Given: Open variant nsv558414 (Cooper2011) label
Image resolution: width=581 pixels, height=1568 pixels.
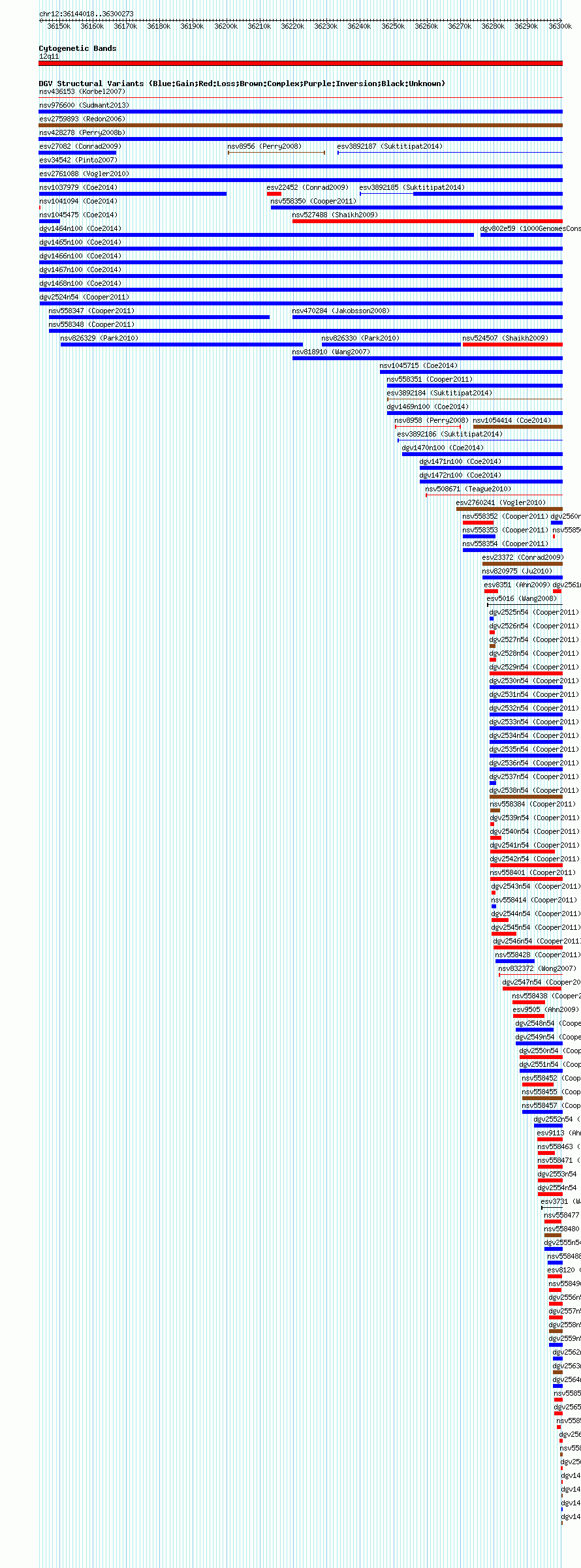Looking at the screenshot, I should [534, 900].
